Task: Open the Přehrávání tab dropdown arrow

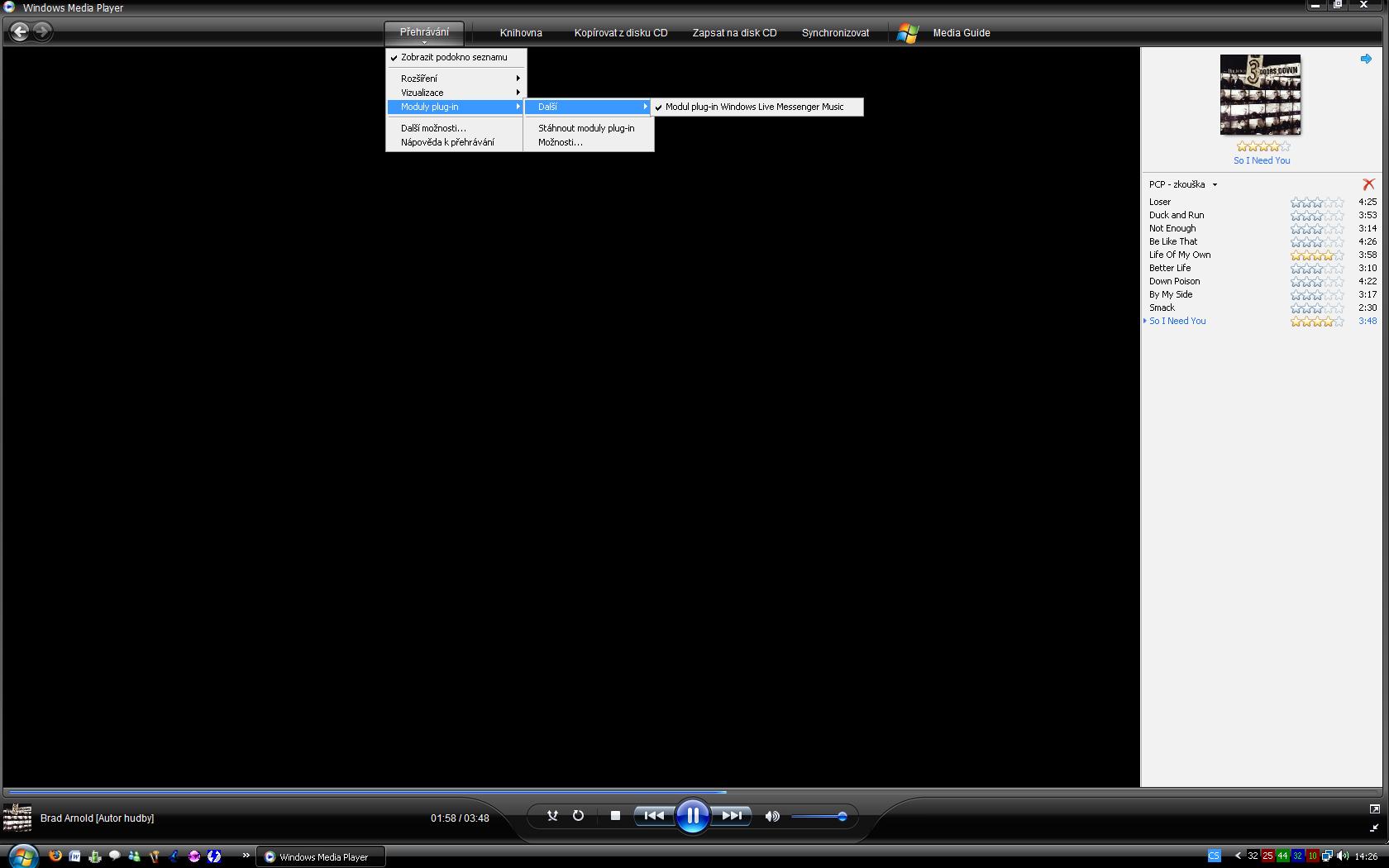Action: click(x=424, y=42)
